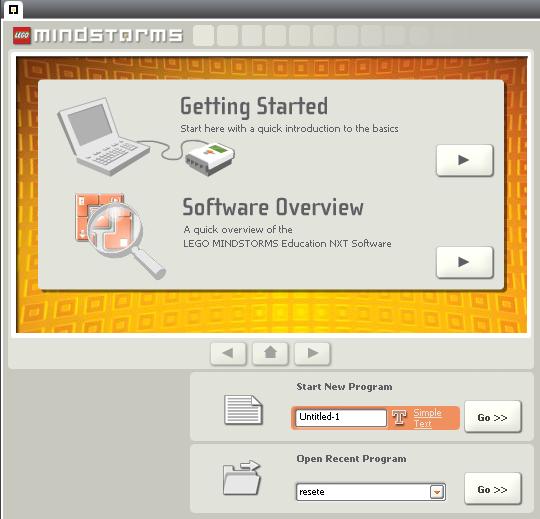The height and width of the screenshot is (519, 540).
Task: Click the T text-type icon
Action: (x=399, y=417)
